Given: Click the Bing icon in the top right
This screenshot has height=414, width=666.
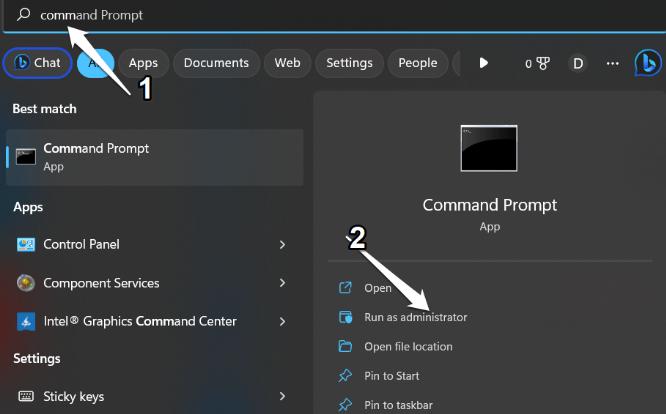Looking at the screenshot, I should click(x=648, y=63).
